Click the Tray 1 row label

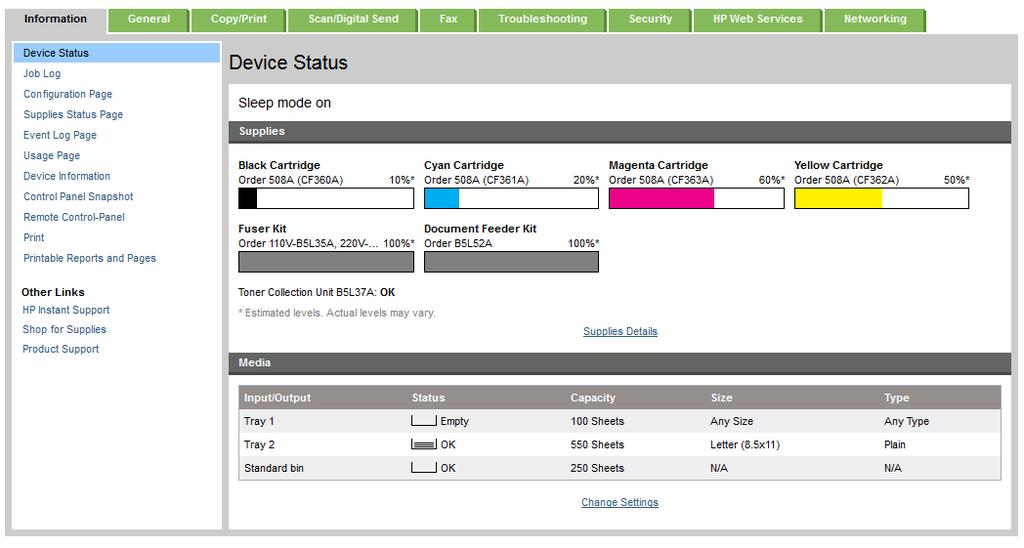(259, 421)
